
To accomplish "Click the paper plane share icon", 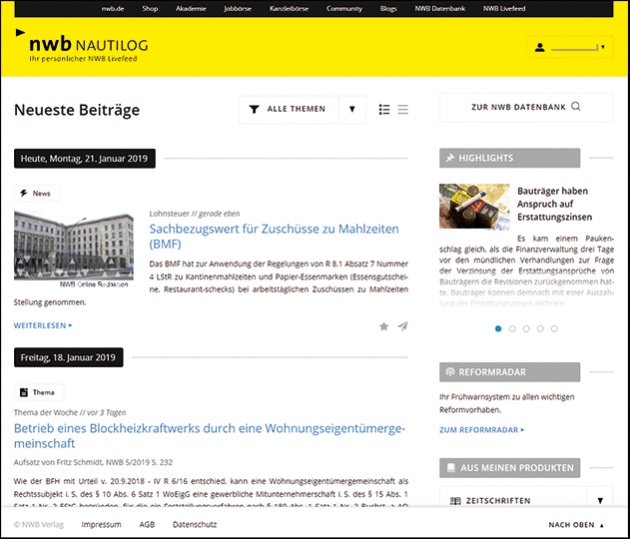I will [x=402, y=326].
